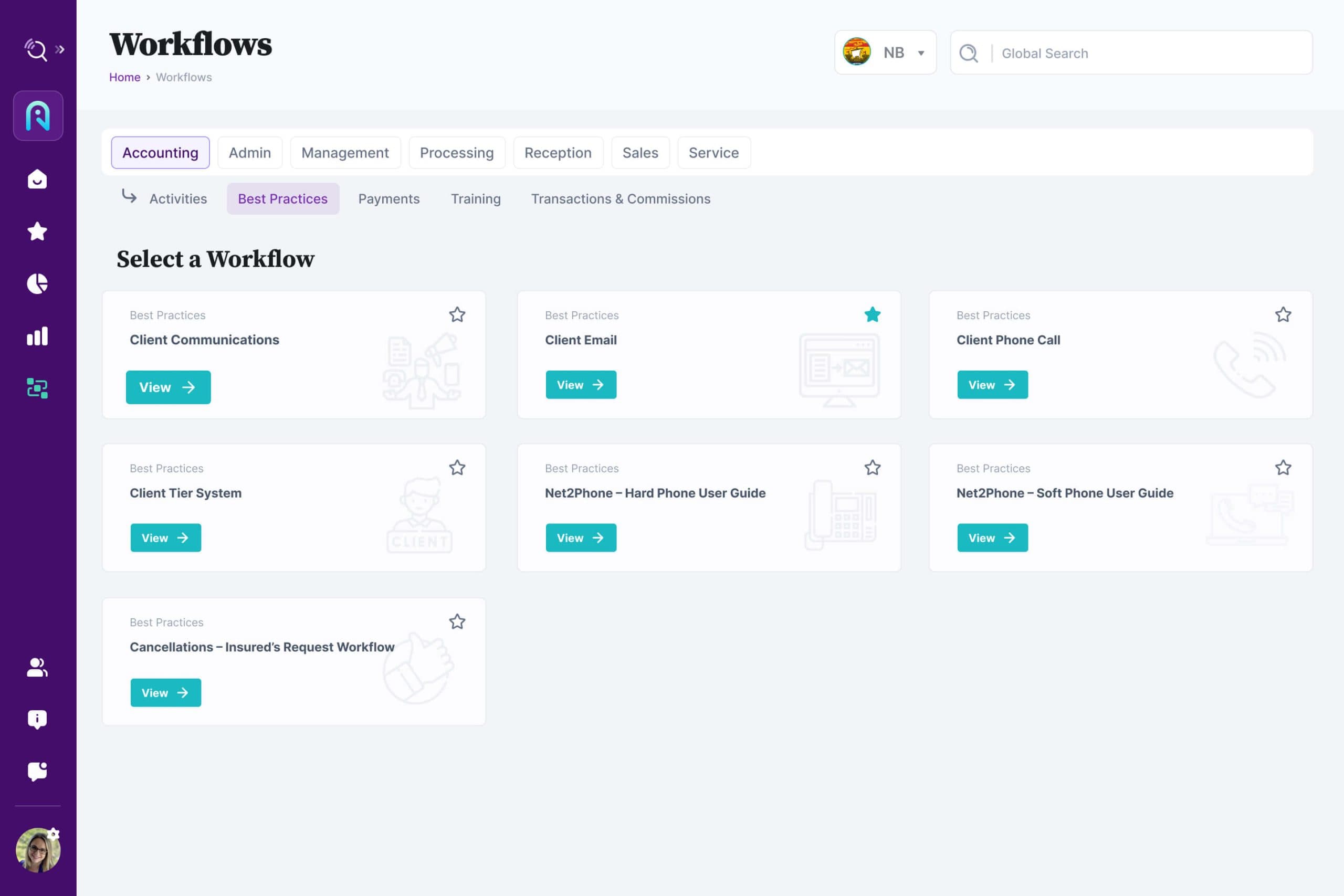1344x896 pixels.
Task: Open the workflows icon in sidebar
Action: pos(37,388)
